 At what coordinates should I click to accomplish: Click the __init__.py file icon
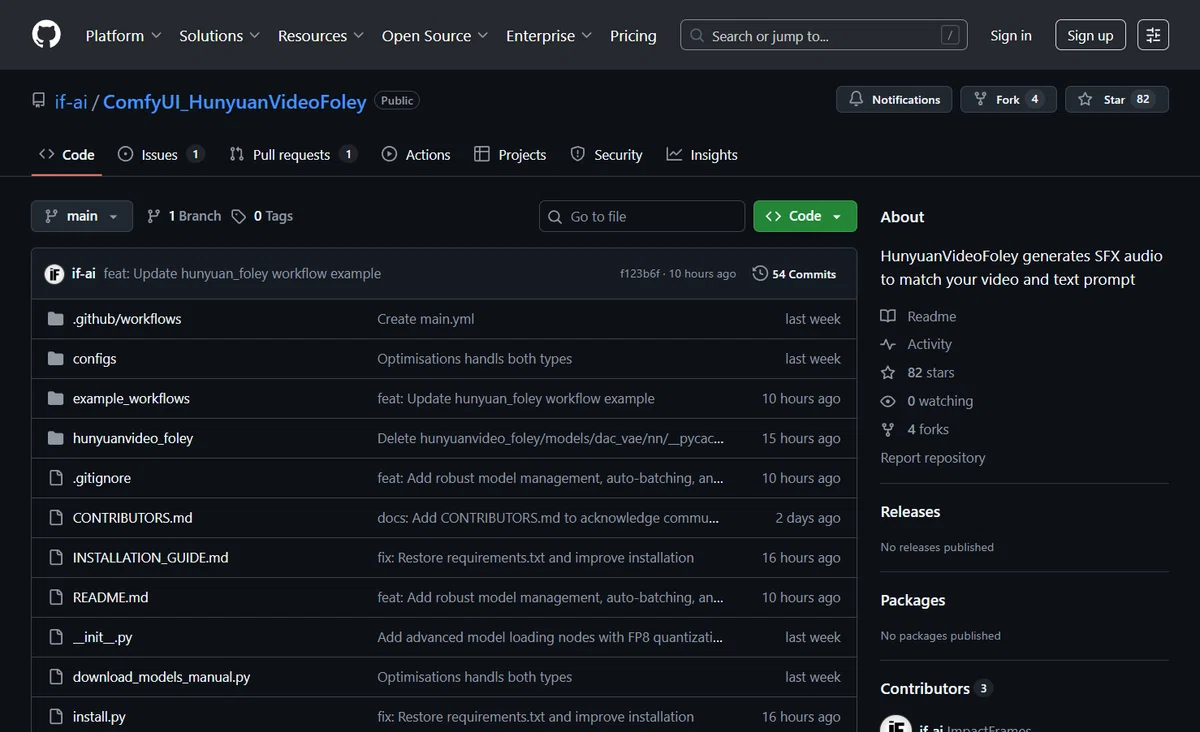[56, 637]
